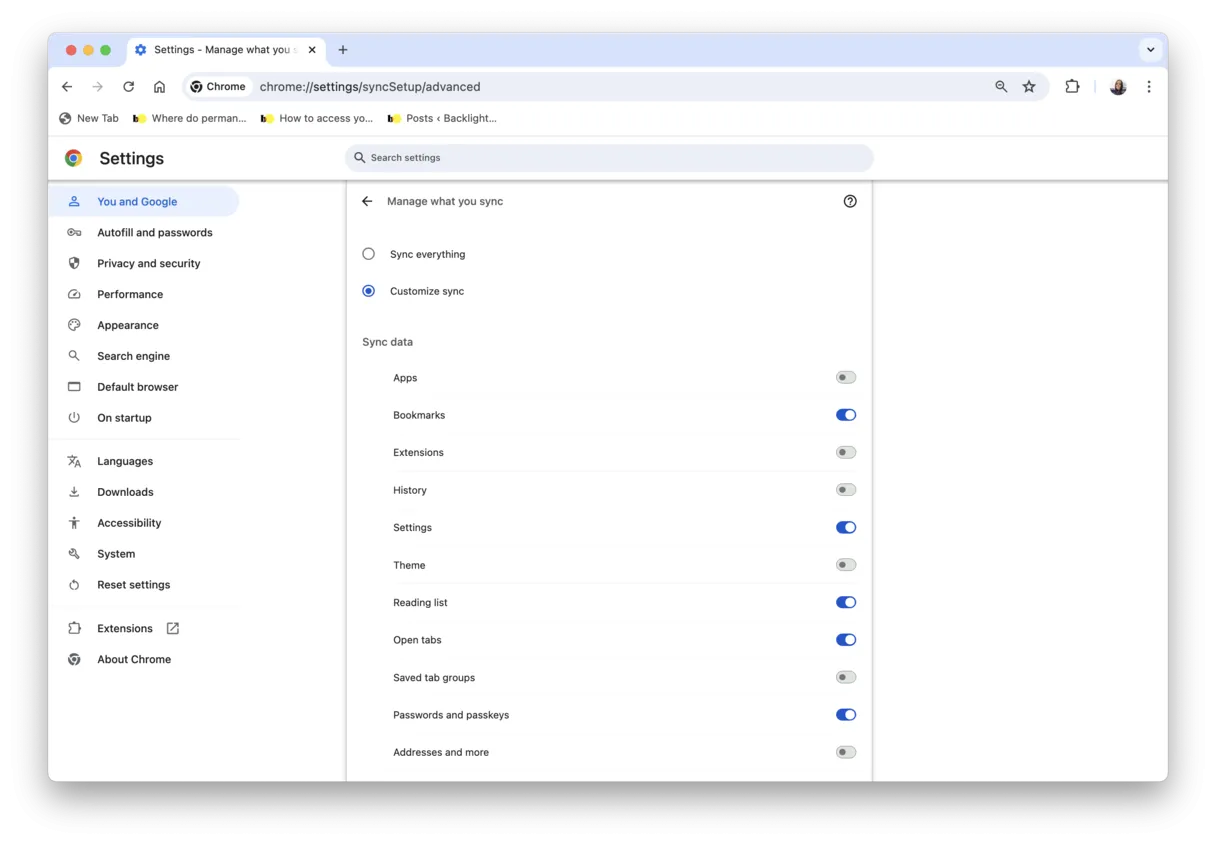The height and width of the screenshot is (845, 1216).
Task: Reload the page using the refresh icon
Action: (x=128, y=87)
